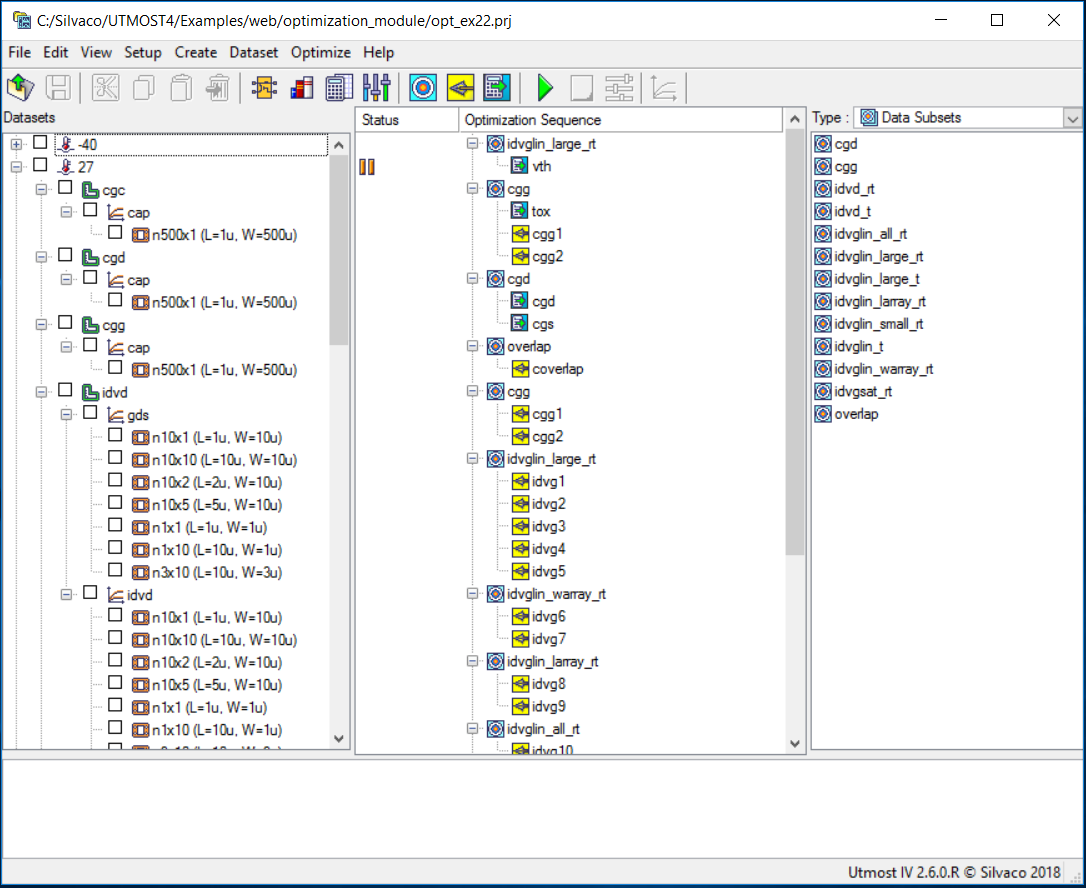
Task: Open the Optimize menu
Action: tap(321, 53)
